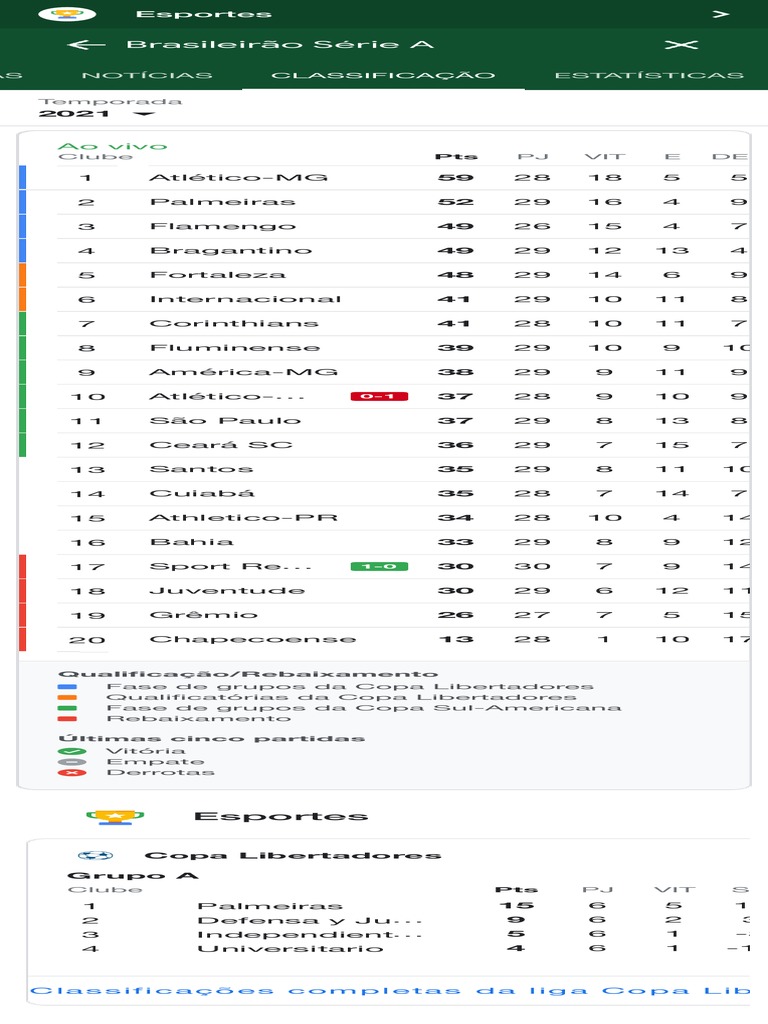The image size is (768, 1024).
Task: Close the Brasileirão Série A panel
Action: point(681,44)
